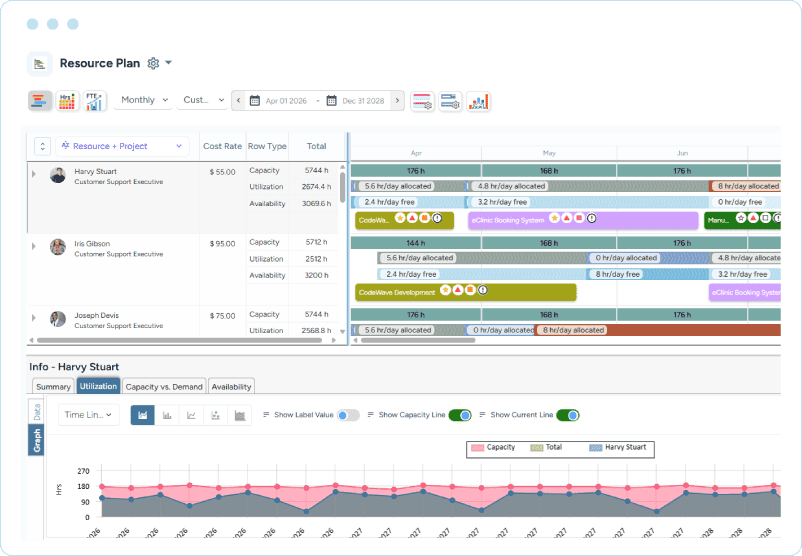The height and width of the screenshot is (556, 802).
Task: Toggle Total series in the legend
Action: pos(546,447)
